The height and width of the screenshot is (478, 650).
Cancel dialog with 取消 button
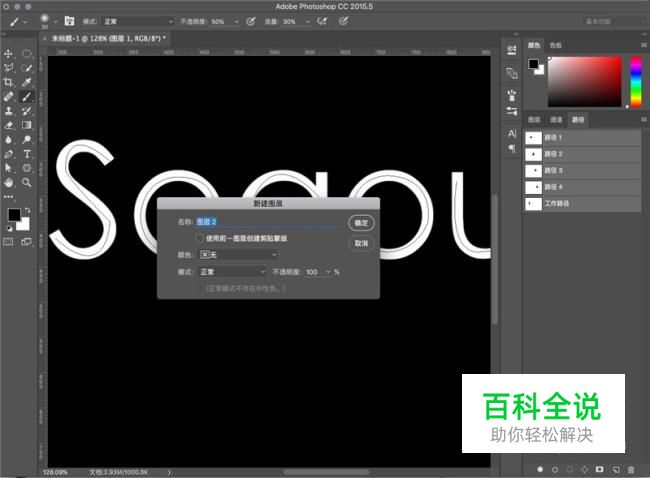361,243
